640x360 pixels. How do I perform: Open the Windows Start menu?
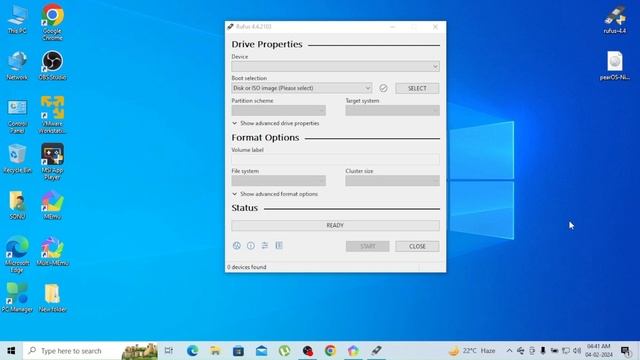(x=11, y=351)
